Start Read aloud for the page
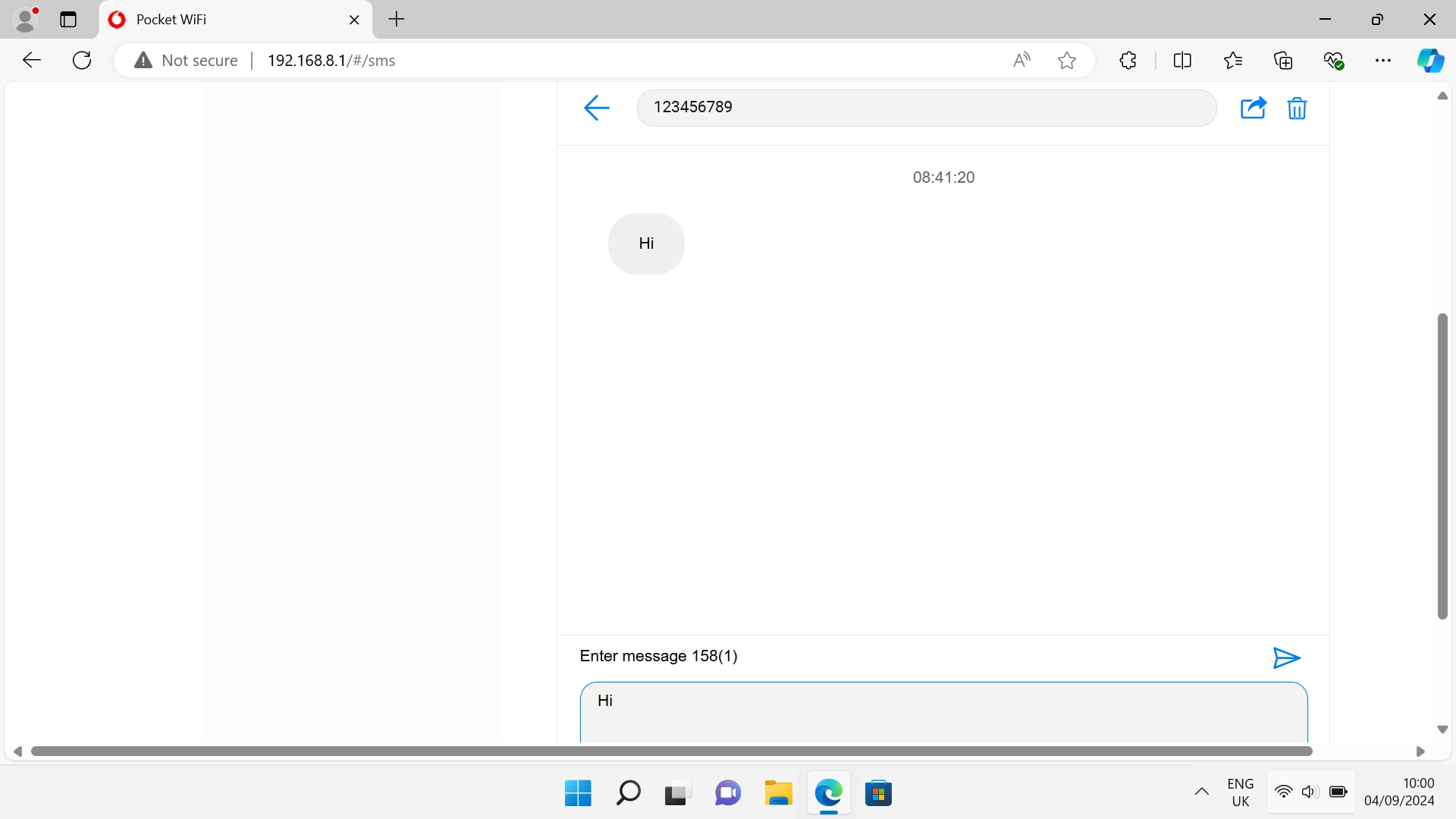 pos(1021,60)
